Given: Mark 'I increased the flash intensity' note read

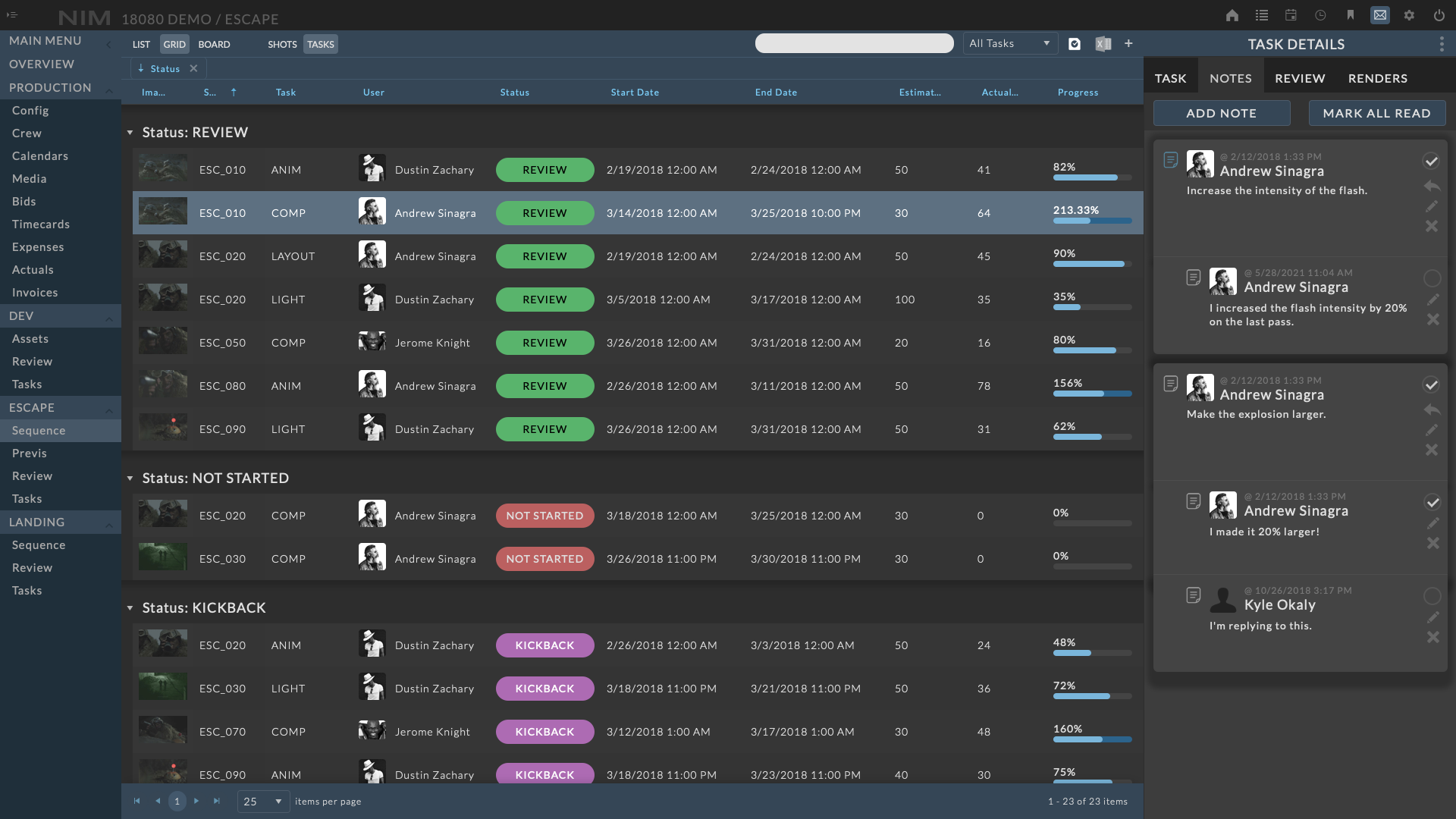Looking at the screenshot, I should pyautogui.click(x=1432, y=278).
